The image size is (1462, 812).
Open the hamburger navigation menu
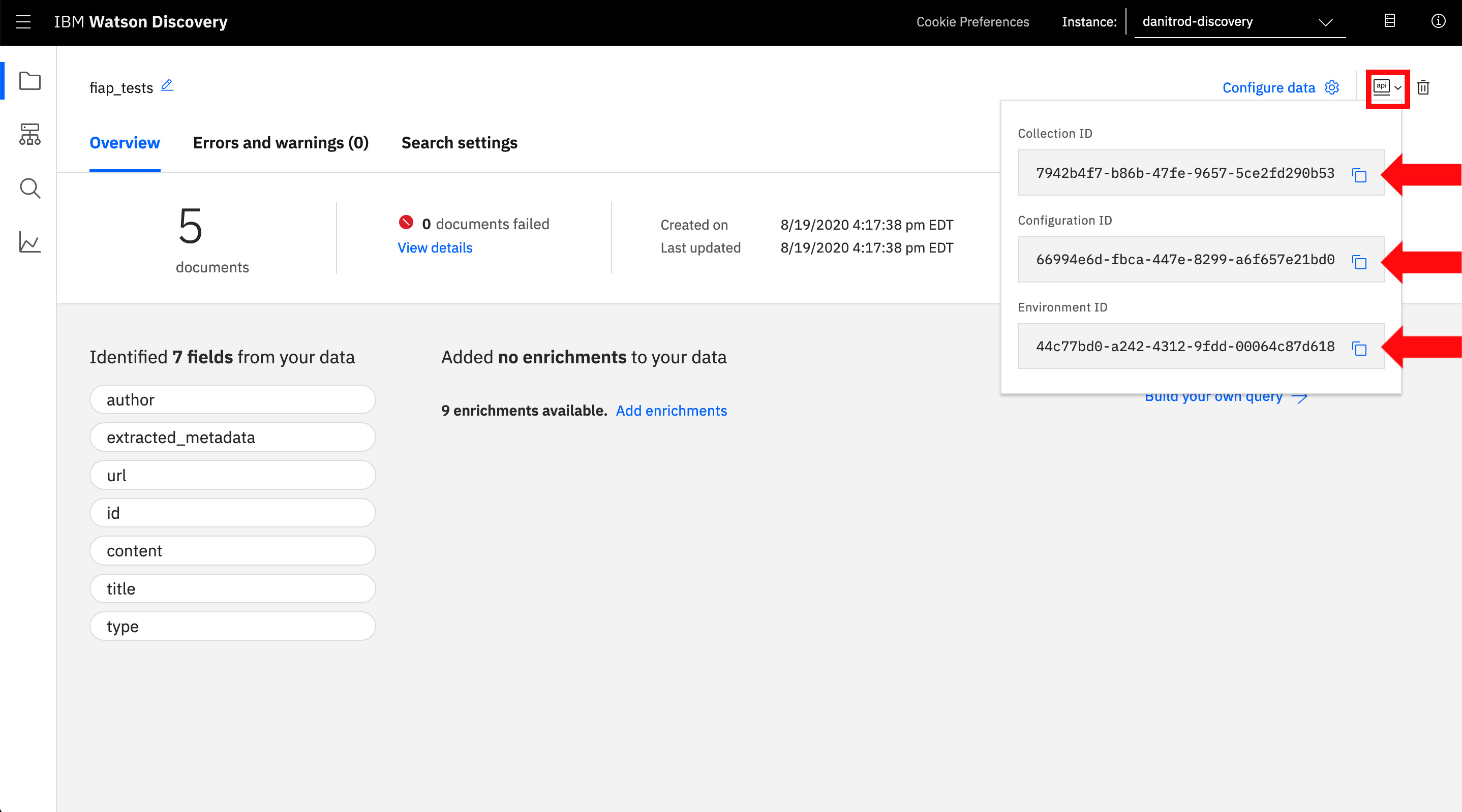(x=23, y=21)
